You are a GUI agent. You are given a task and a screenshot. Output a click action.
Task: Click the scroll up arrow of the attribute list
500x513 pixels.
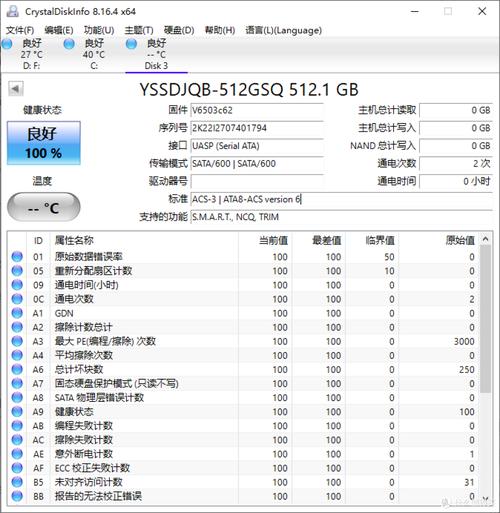tap(486, 239)
